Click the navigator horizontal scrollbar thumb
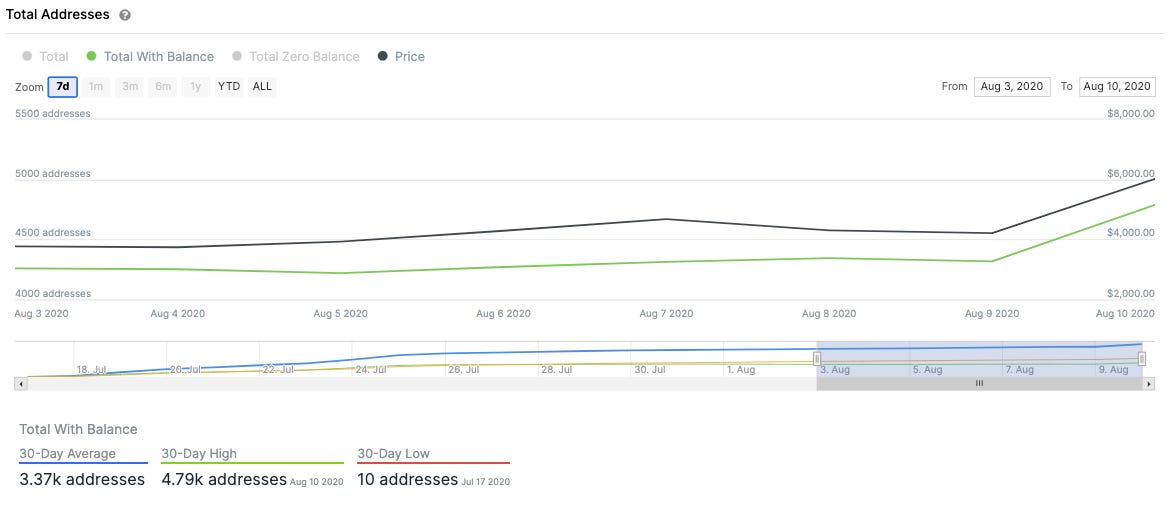Image resolution: width=1172 pixels, height=512 pixels. 979,383
